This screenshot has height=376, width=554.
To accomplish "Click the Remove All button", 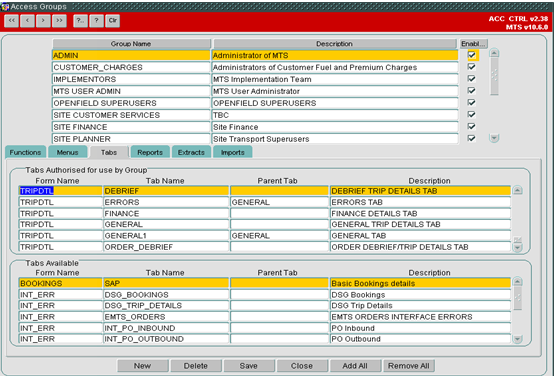I will click(409, 366).
